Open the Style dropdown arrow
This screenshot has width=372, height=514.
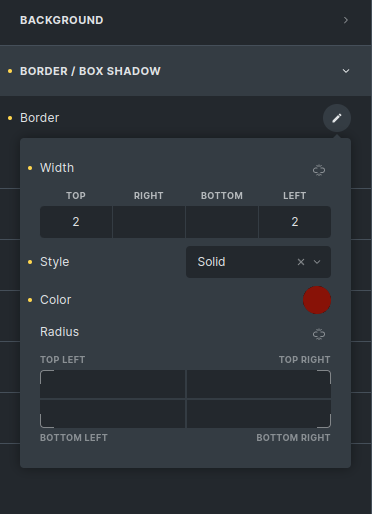click(317, 262)
